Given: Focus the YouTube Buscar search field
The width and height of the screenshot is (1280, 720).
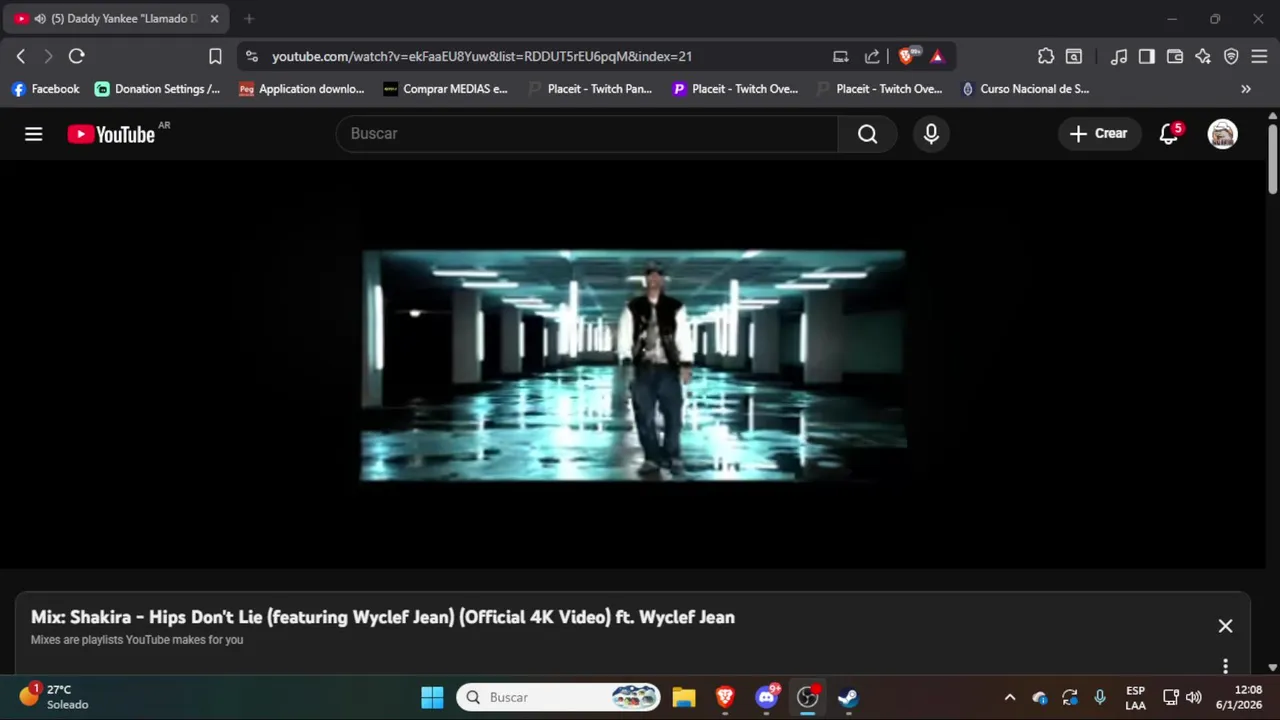Looking at the screenshot, I should coord(587,134).
